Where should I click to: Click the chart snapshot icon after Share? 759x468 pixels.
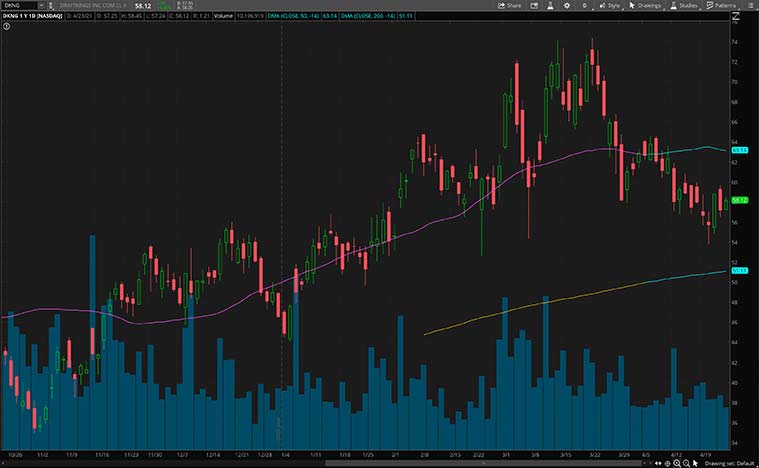(536, 5)
